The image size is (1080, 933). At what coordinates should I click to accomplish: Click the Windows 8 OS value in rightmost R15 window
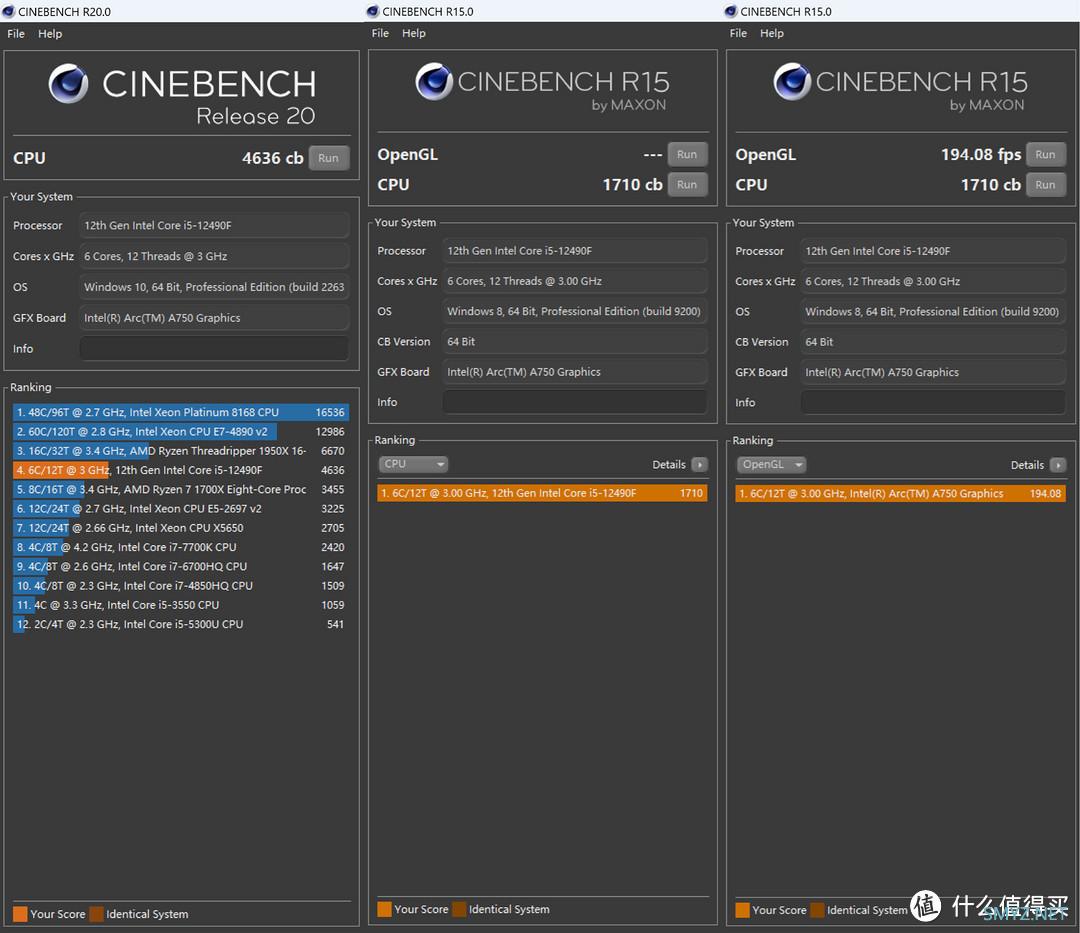[933, 311]
